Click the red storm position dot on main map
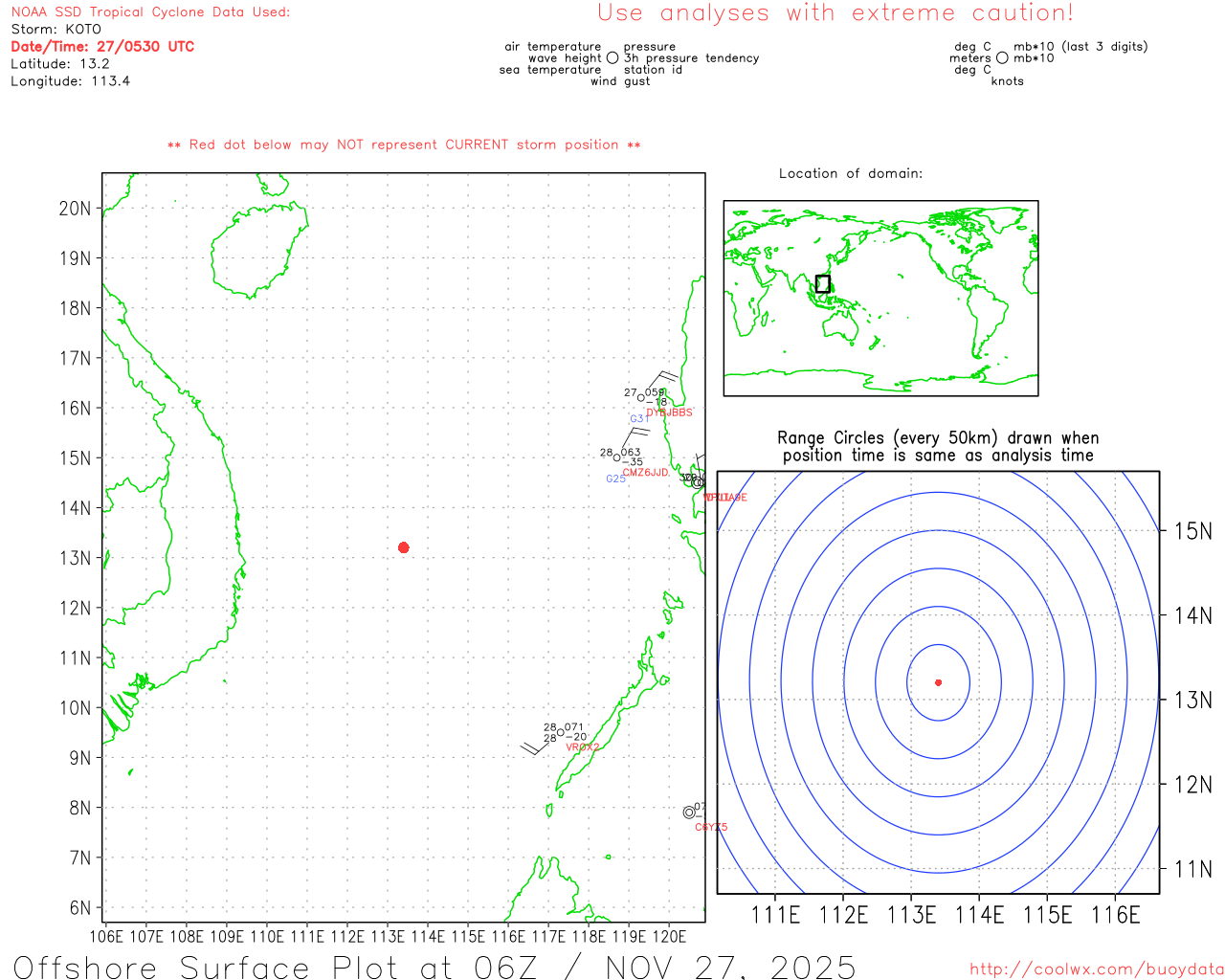Viewport: 1225px width, 980px height. point(404,547)
